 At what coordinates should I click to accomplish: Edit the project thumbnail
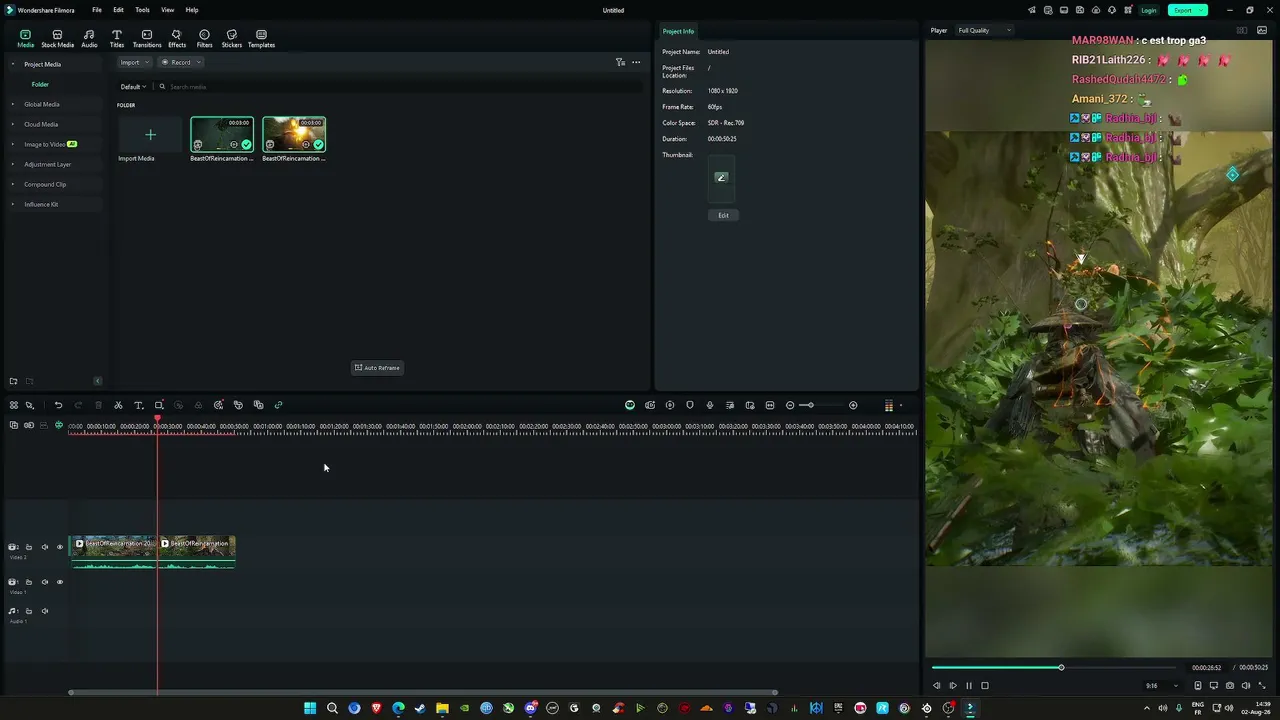click(723, 215)
